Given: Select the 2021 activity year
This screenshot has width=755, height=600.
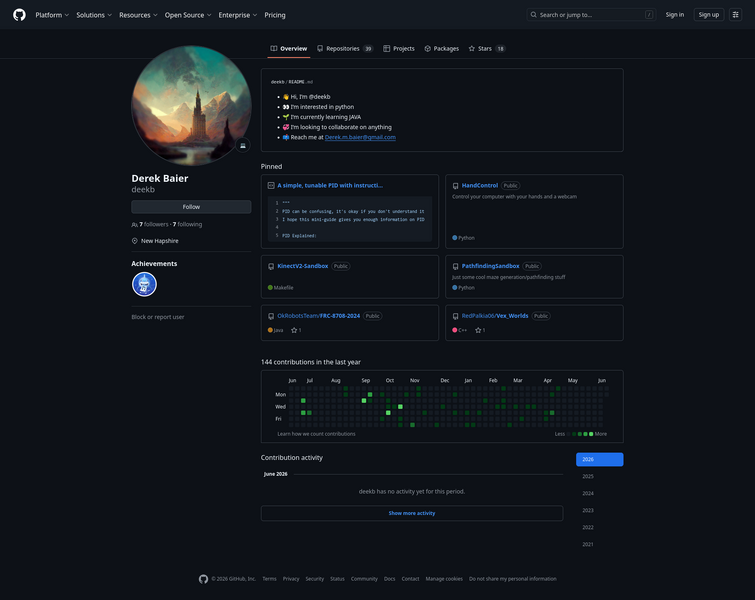Looking at the screenshot, I should click(599, 544).
